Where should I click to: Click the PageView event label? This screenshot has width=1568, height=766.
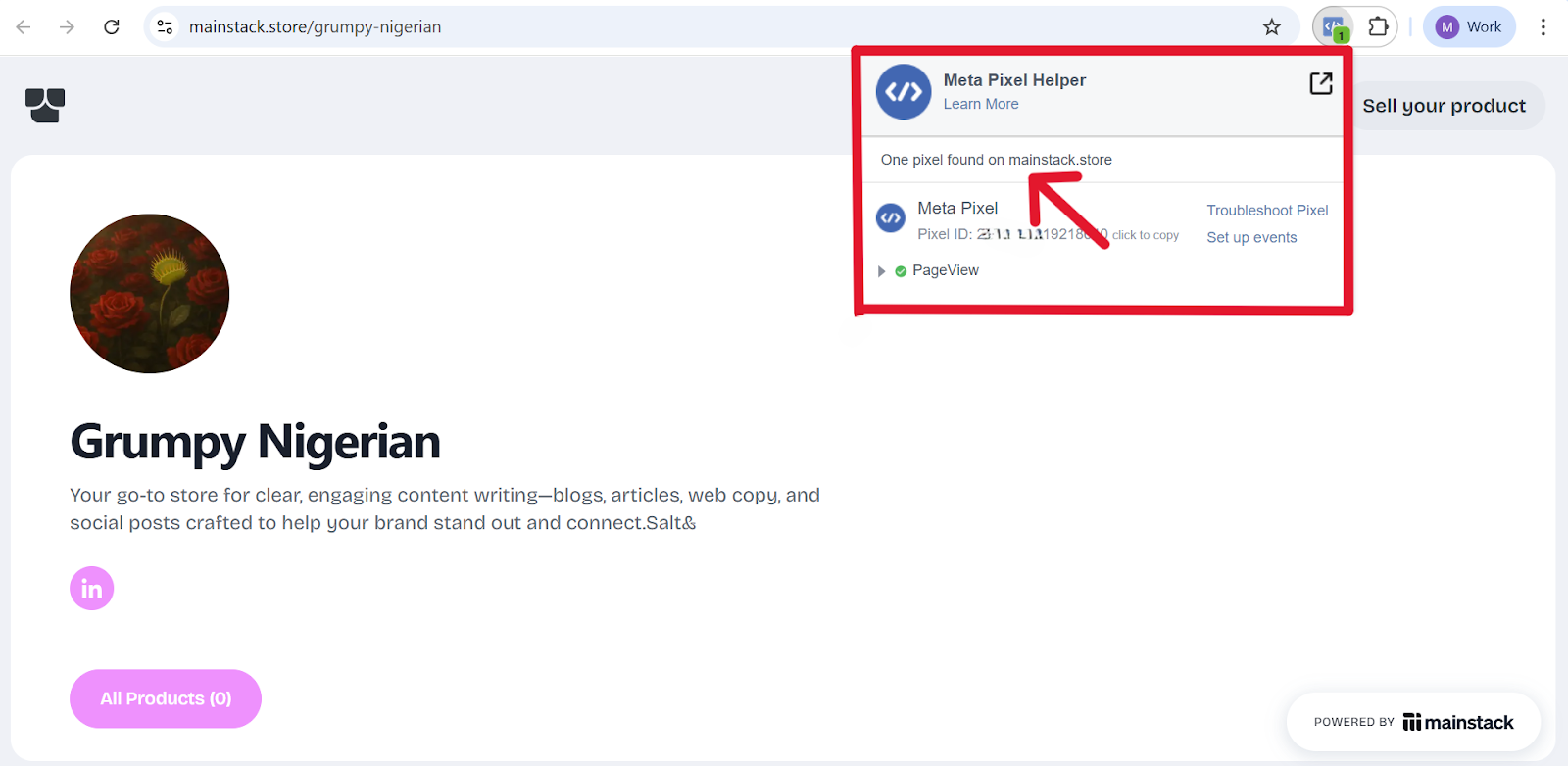(x=946, y=270)
